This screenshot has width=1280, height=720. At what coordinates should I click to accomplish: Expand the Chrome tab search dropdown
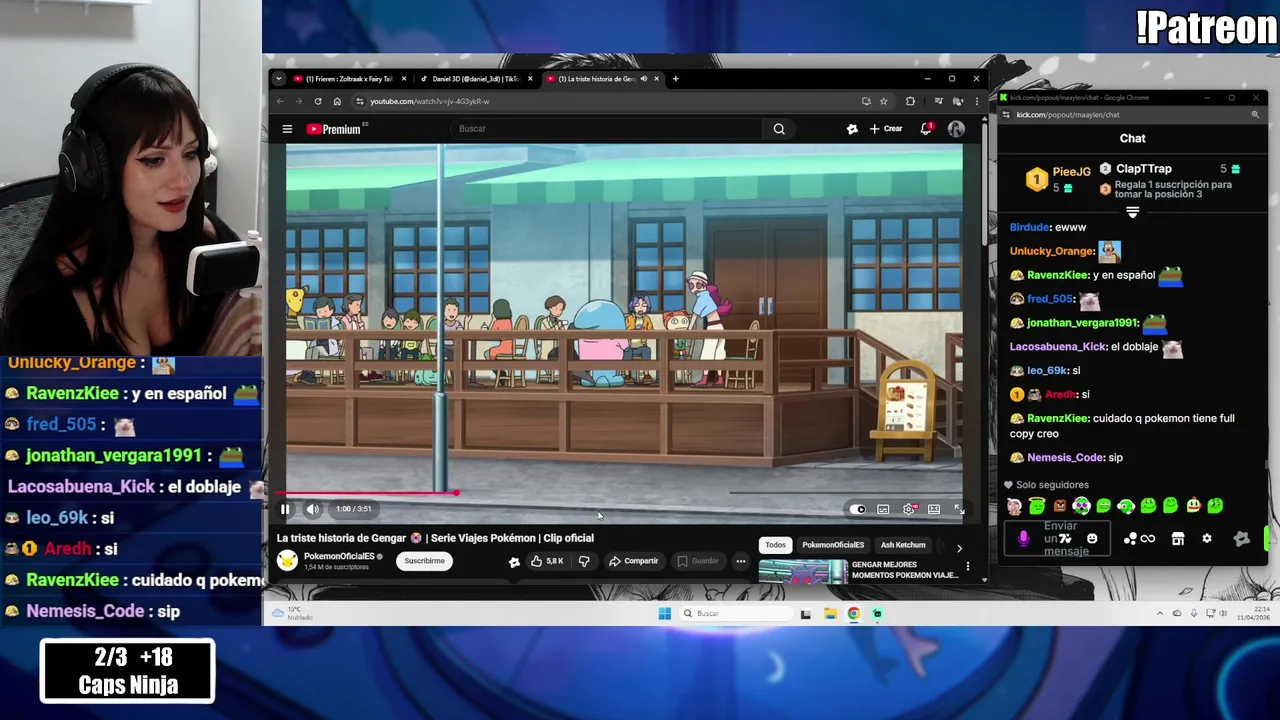click(x=279, y=79)
